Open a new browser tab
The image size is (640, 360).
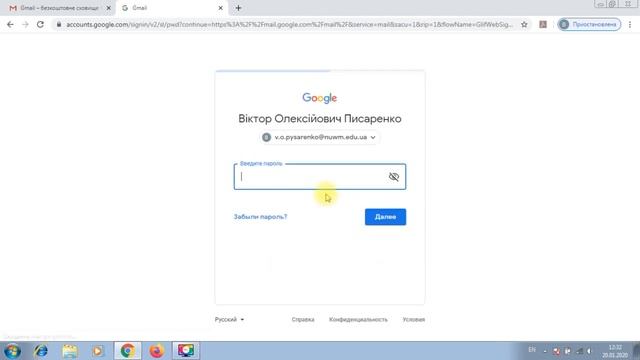click(238, 8)
